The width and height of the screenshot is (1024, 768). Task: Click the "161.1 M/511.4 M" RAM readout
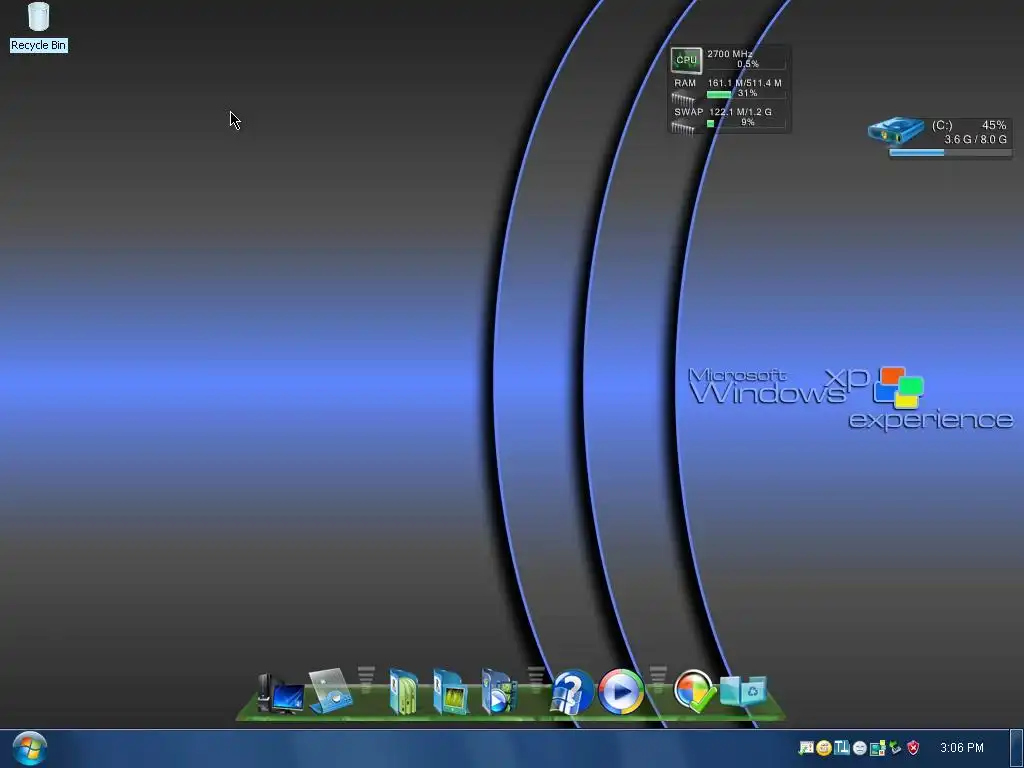pos(744,83)
